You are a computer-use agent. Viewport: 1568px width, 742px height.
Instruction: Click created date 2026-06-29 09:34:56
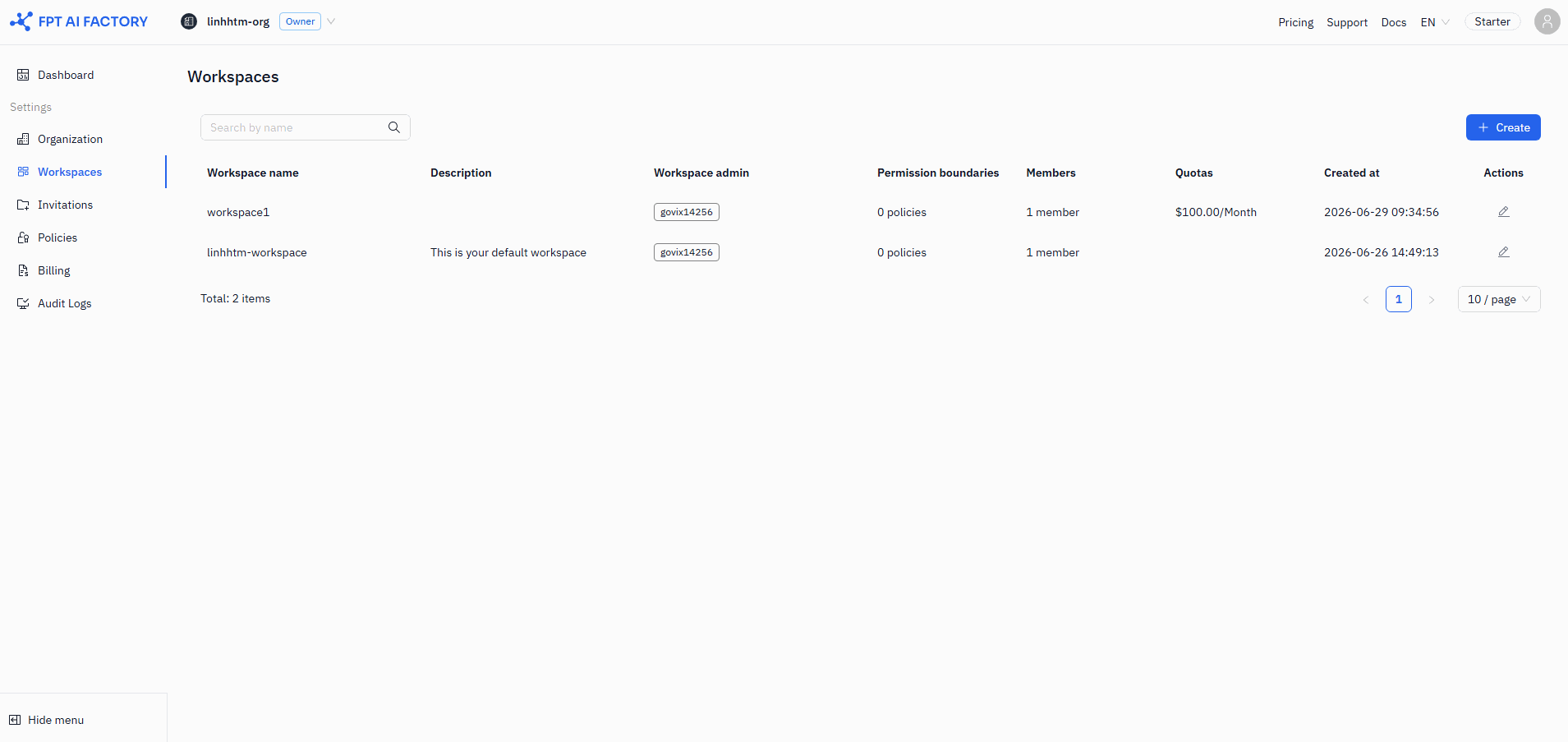[1382, 212]
